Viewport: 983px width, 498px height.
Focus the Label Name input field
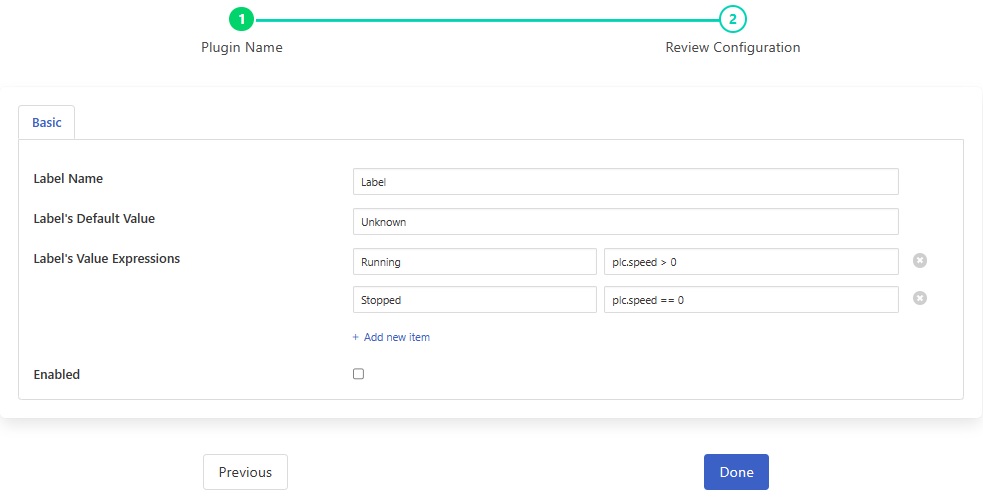pyautogui.click(x=625, y=182)
